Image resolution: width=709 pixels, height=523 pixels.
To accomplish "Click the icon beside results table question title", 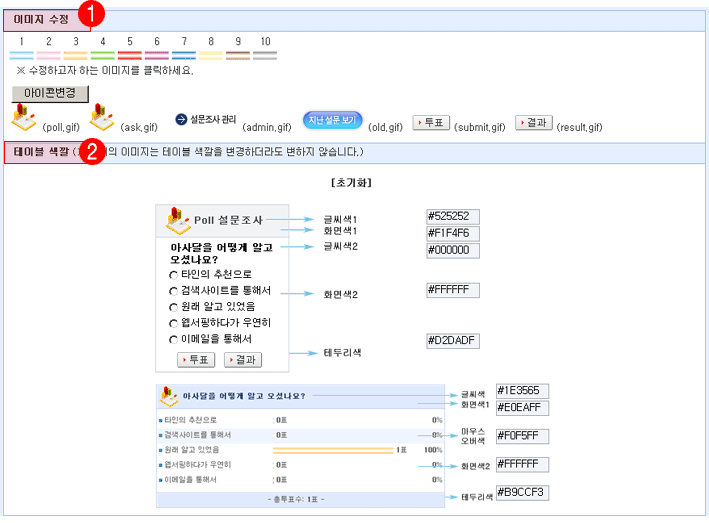I will click(x=169, y=396).
